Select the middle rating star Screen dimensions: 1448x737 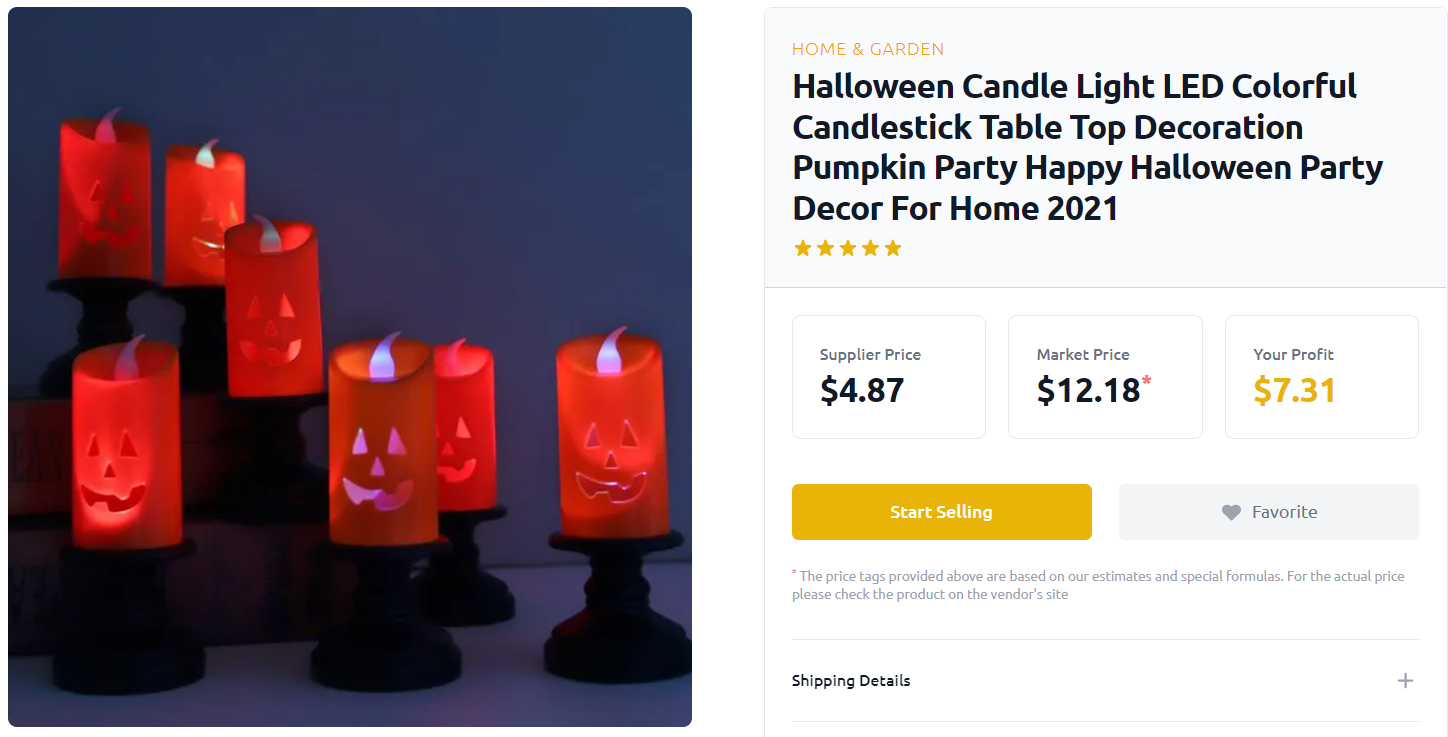tap(848, 247)
